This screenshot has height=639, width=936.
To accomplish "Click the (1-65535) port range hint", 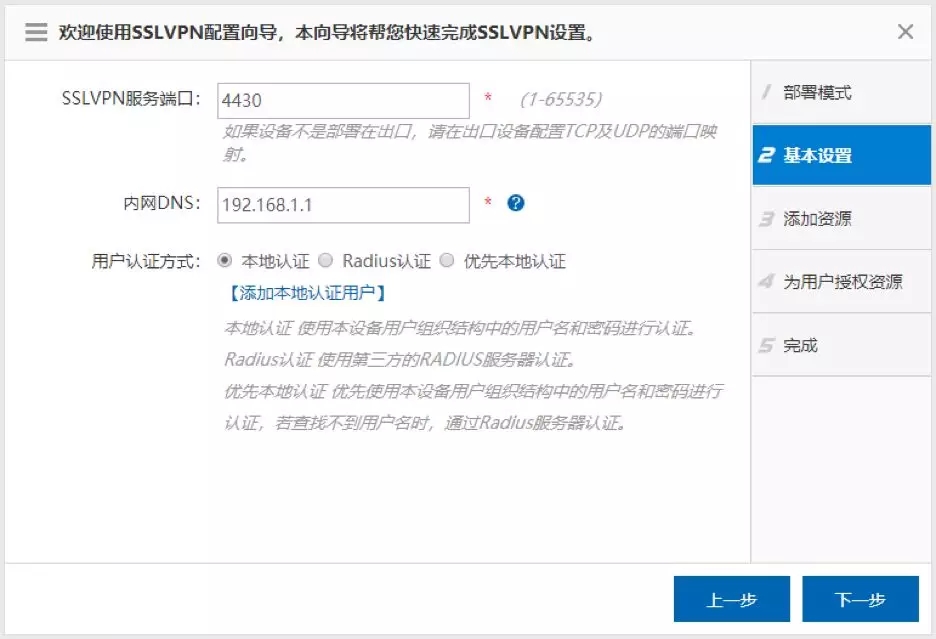I will 561,100.
